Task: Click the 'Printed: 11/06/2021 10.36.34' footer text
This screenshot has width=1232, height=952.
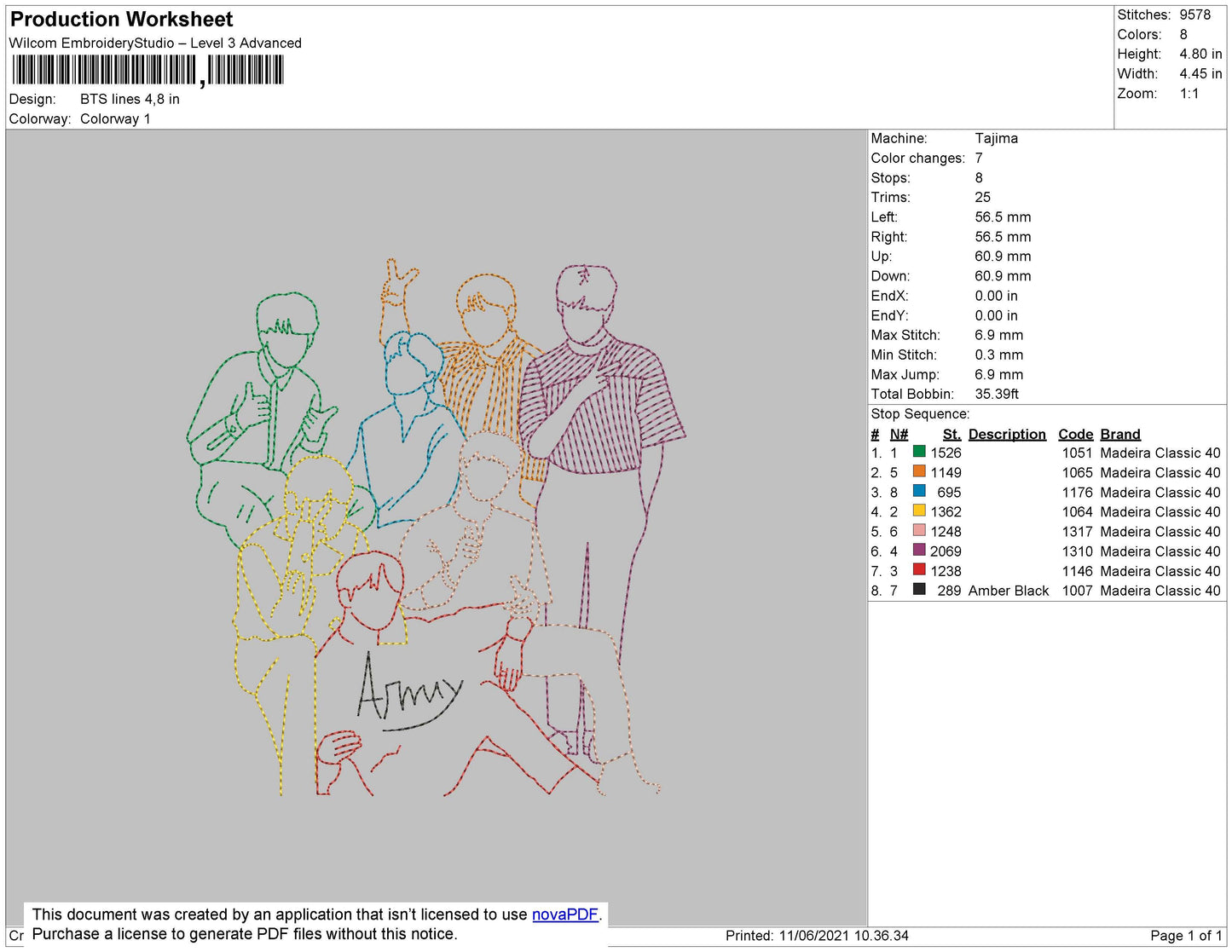Action: point(817,936)
